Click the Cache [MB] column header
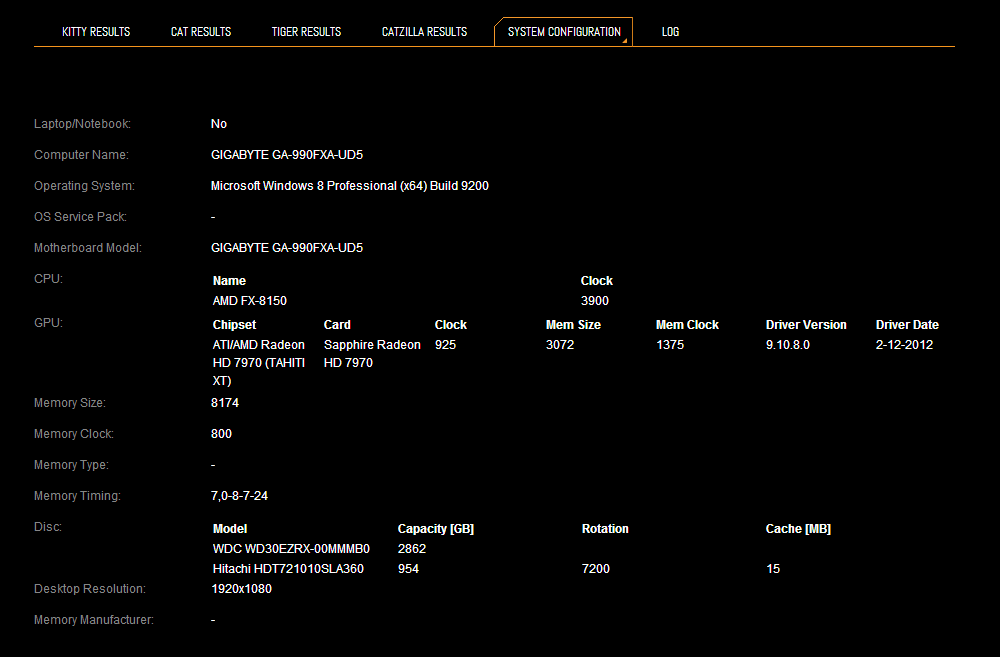 click(x=798, y=529)
